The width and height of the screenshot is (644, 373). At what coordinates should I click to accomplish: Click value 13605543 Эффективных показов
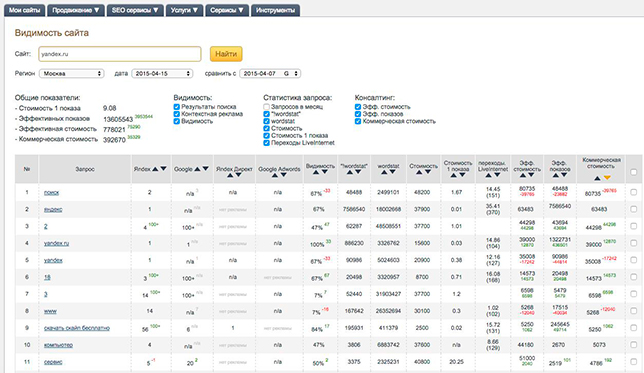(x=118, y=119)
